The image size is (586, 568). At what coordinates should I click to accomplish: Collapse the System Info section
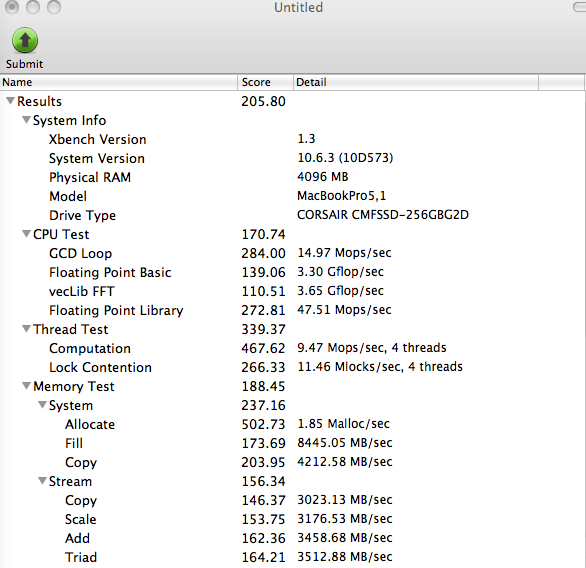(x=26, y=120)
